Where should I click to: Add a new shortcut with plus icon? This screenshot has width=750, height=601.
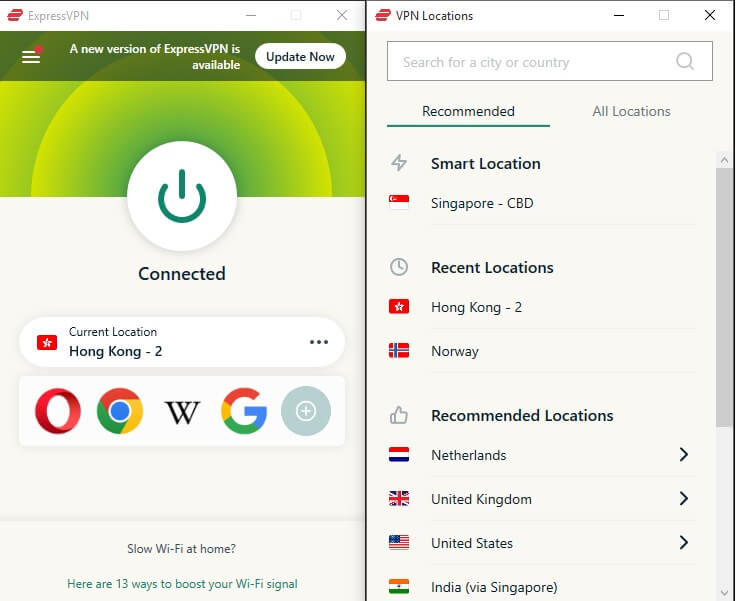[306, 411]
